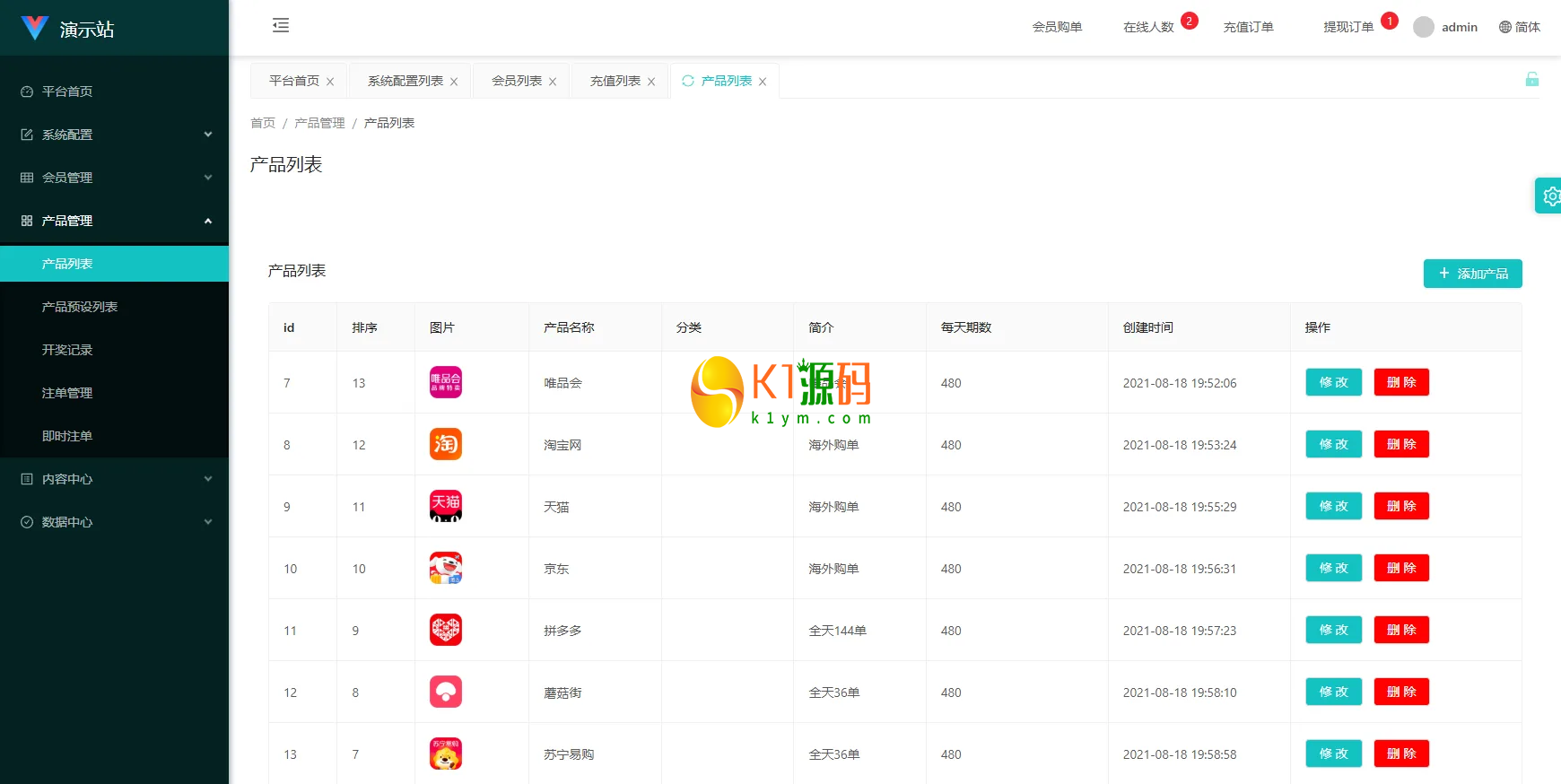Close the 会员列表 tab
Viewport: 1561px width, 784px height.
tap(553, 82)
